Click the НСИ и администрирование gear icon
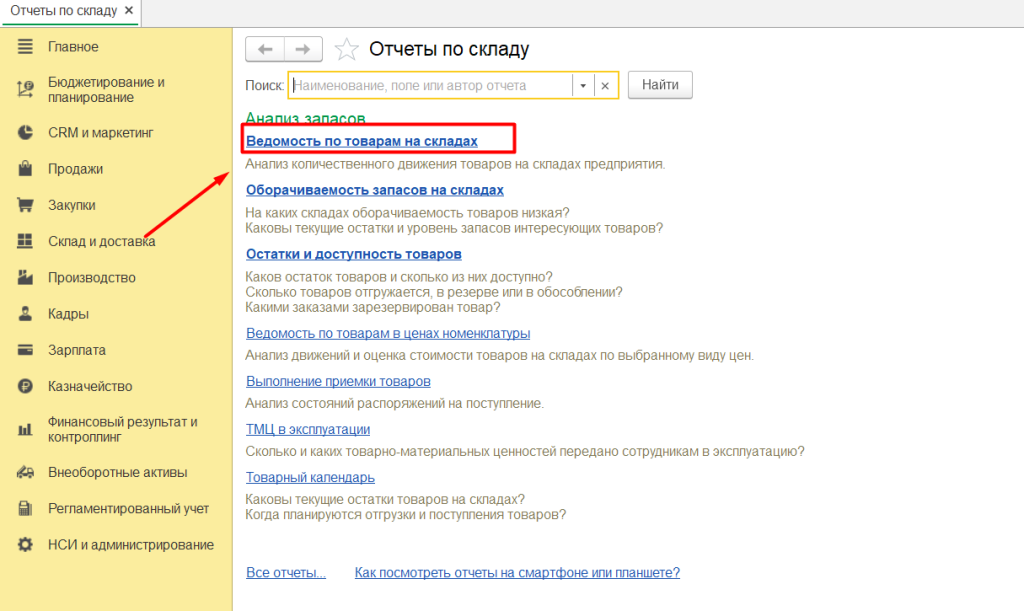 coord(26,545)
